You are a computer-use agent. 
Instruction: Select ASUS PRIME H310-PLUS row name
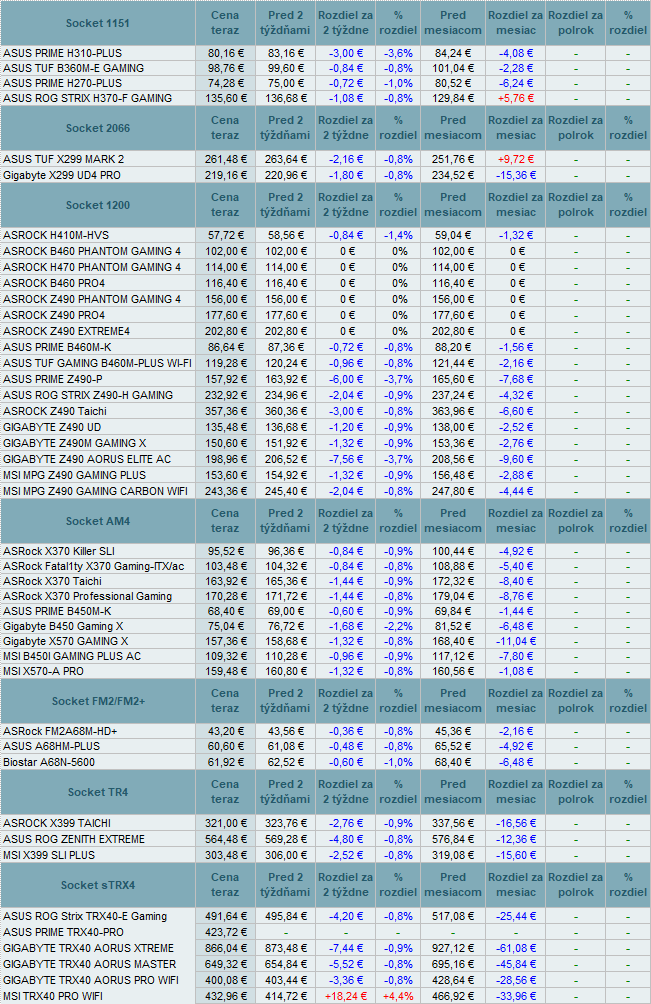(x=62, y=53)
